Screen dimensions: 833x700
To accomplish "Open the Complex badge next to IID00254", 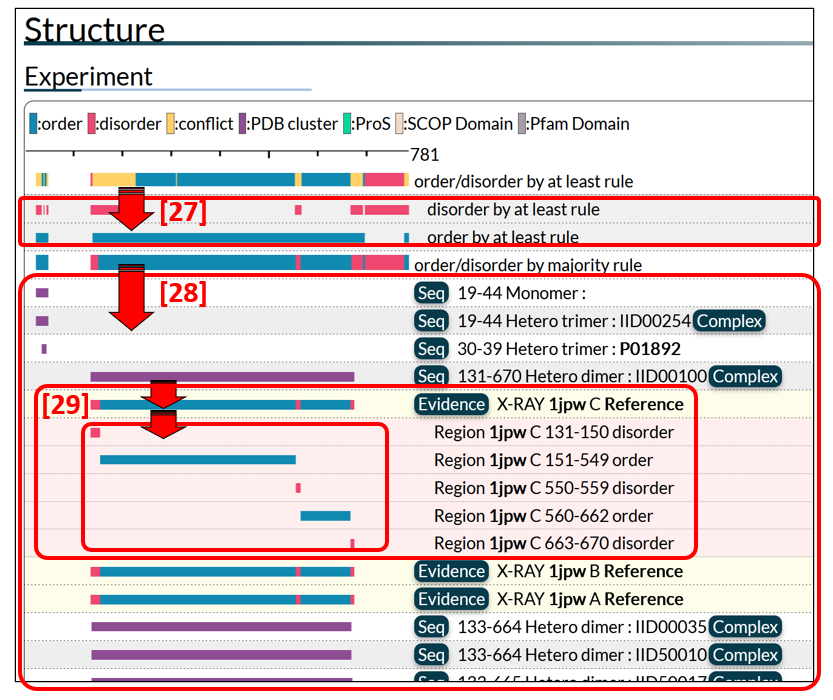I will pos(729,321).
